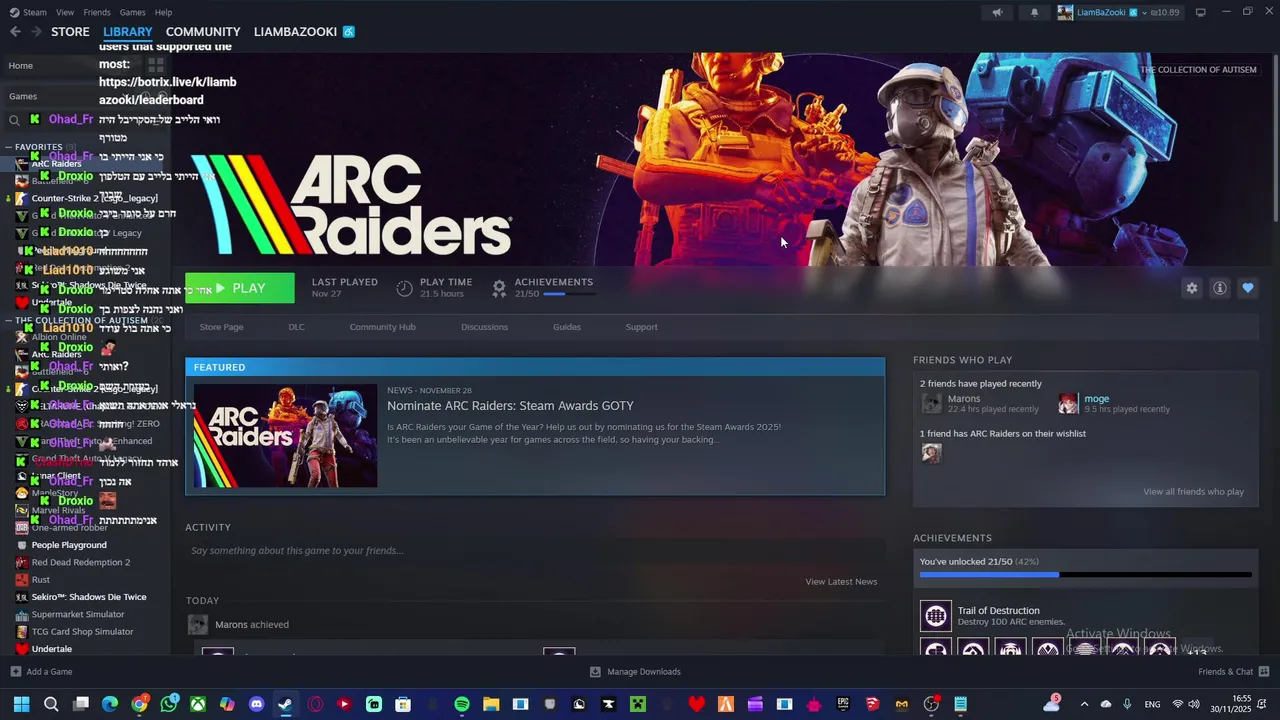Screen dimensions: 1280x720
Task: Switch to Big Picture mode icon
Action: point(1200,12)
